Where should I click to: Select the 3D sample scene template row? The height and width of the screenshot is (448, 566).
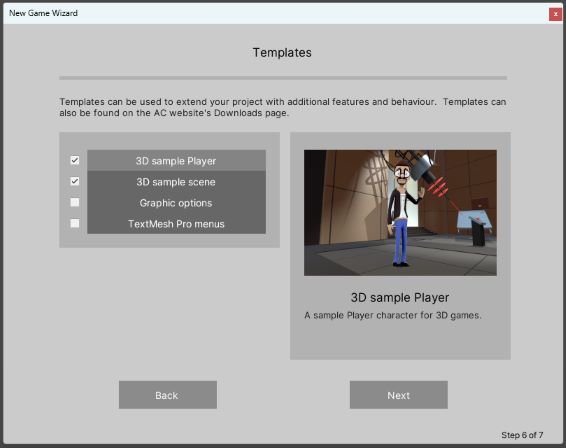coord(176,182)
